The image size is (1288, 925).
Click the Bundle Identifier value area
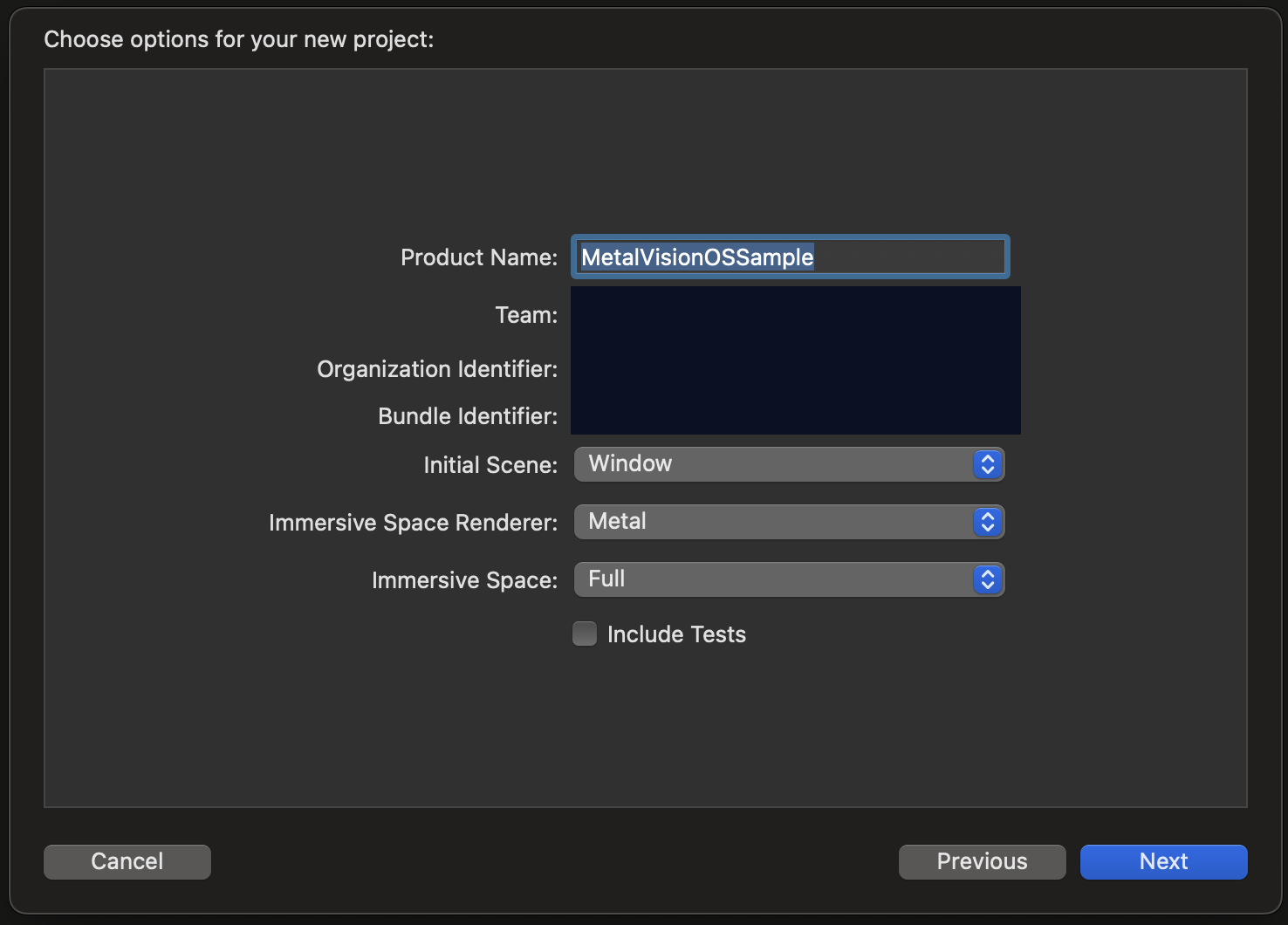pyautogui.click(x=794, y=416)
